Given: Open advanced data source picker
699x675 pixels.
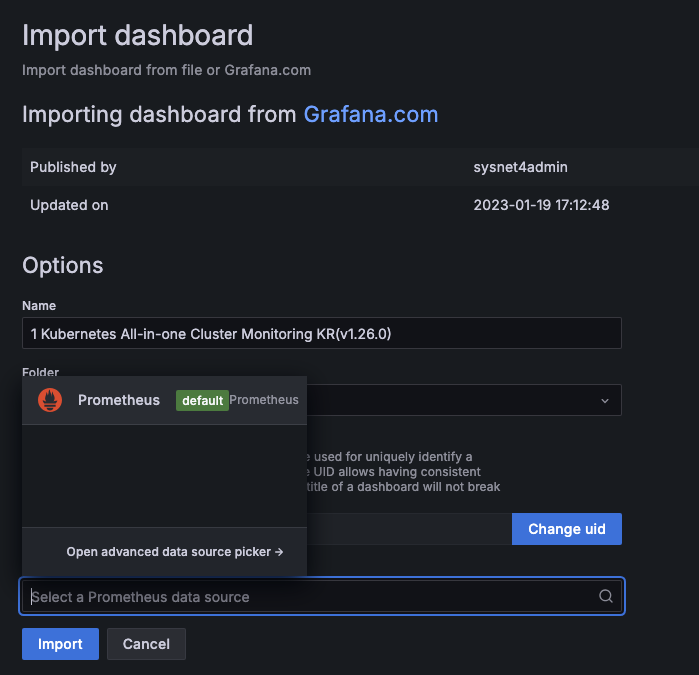Looking at the screenshot, I should (175, 552).
